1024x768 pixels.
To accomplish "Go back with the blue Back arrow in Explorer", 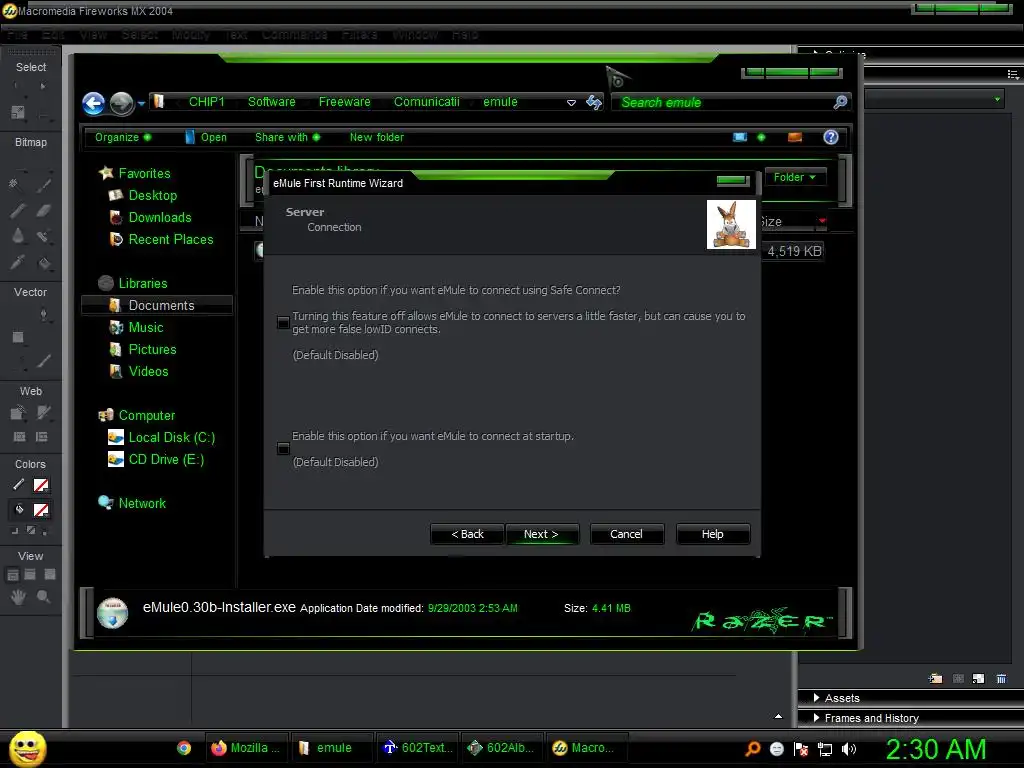I will [93, 103].
